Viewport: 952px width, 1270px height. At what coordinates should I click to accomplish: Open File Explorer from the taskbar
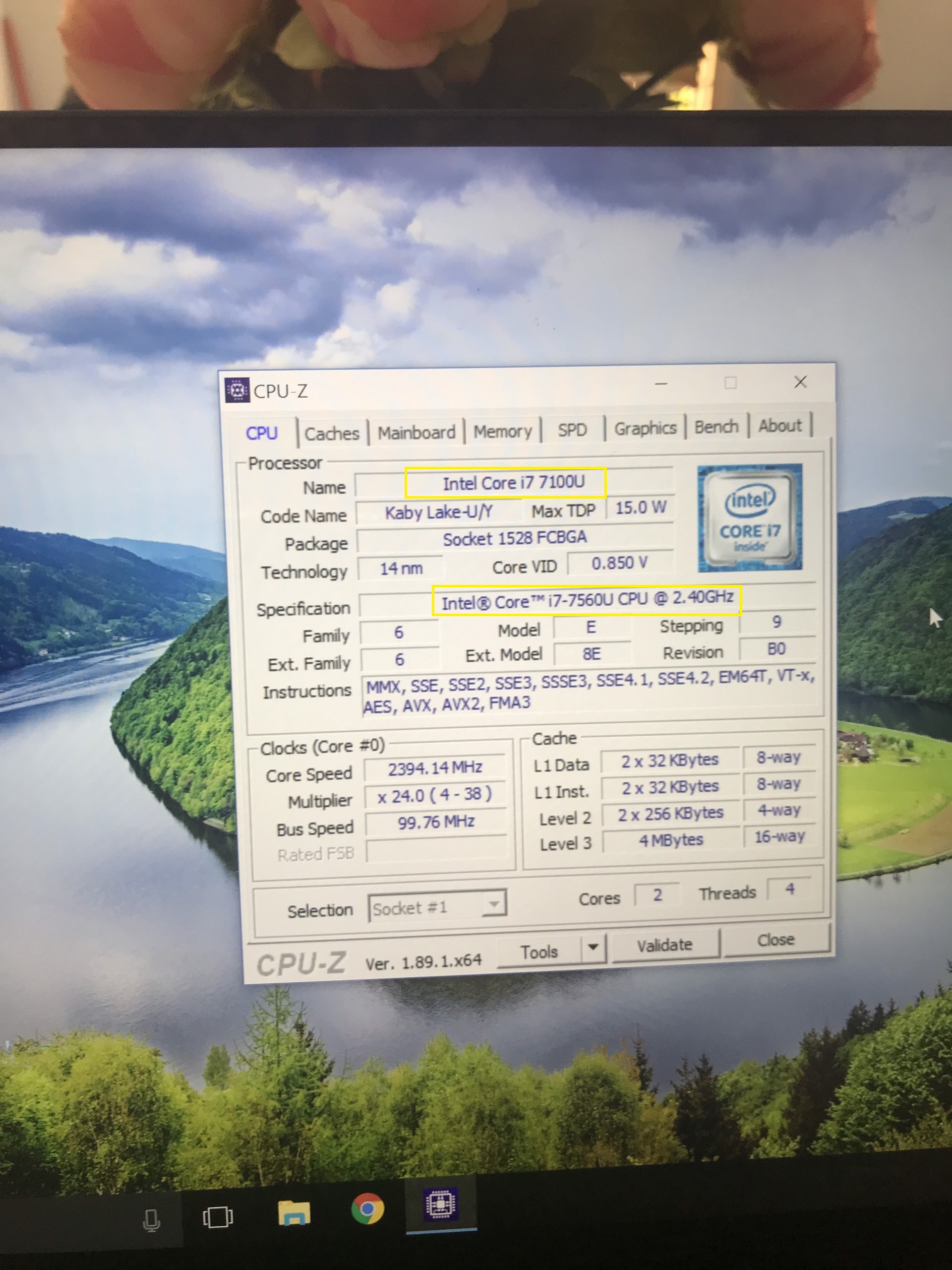(295, 1212)
